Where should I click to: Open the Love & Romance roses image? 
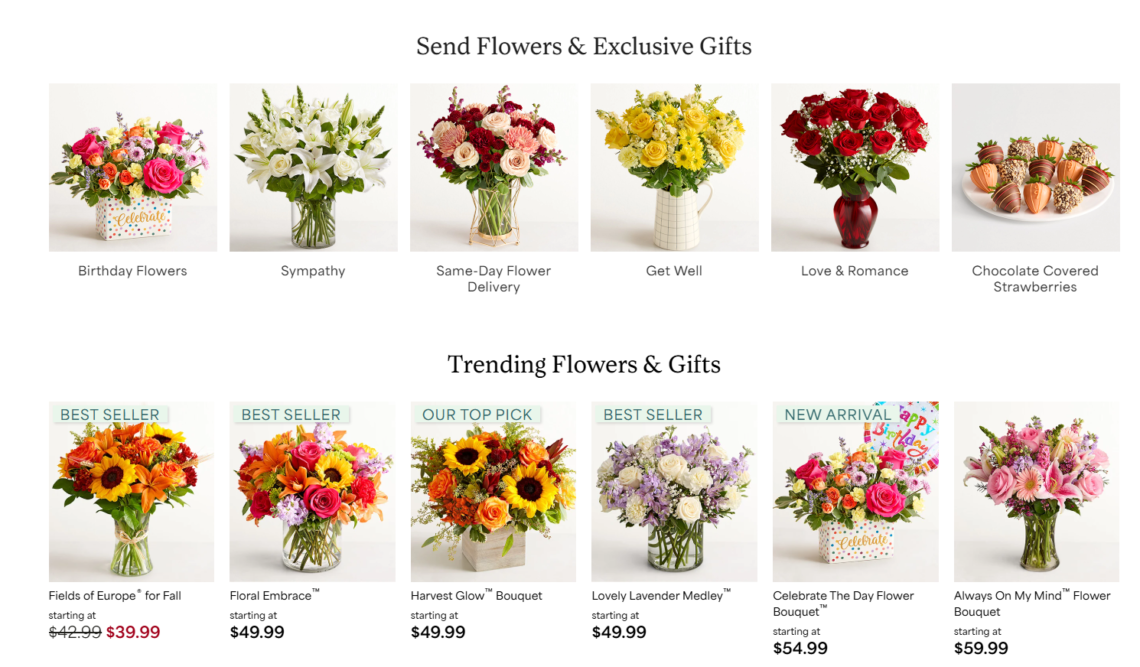point(855,167)
